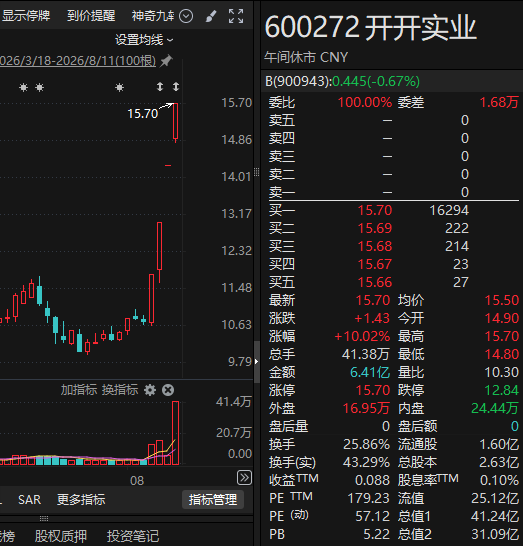Click the 换指标 link
The height and width of the screenshot is (546, 523).
(x=120, y=390)
